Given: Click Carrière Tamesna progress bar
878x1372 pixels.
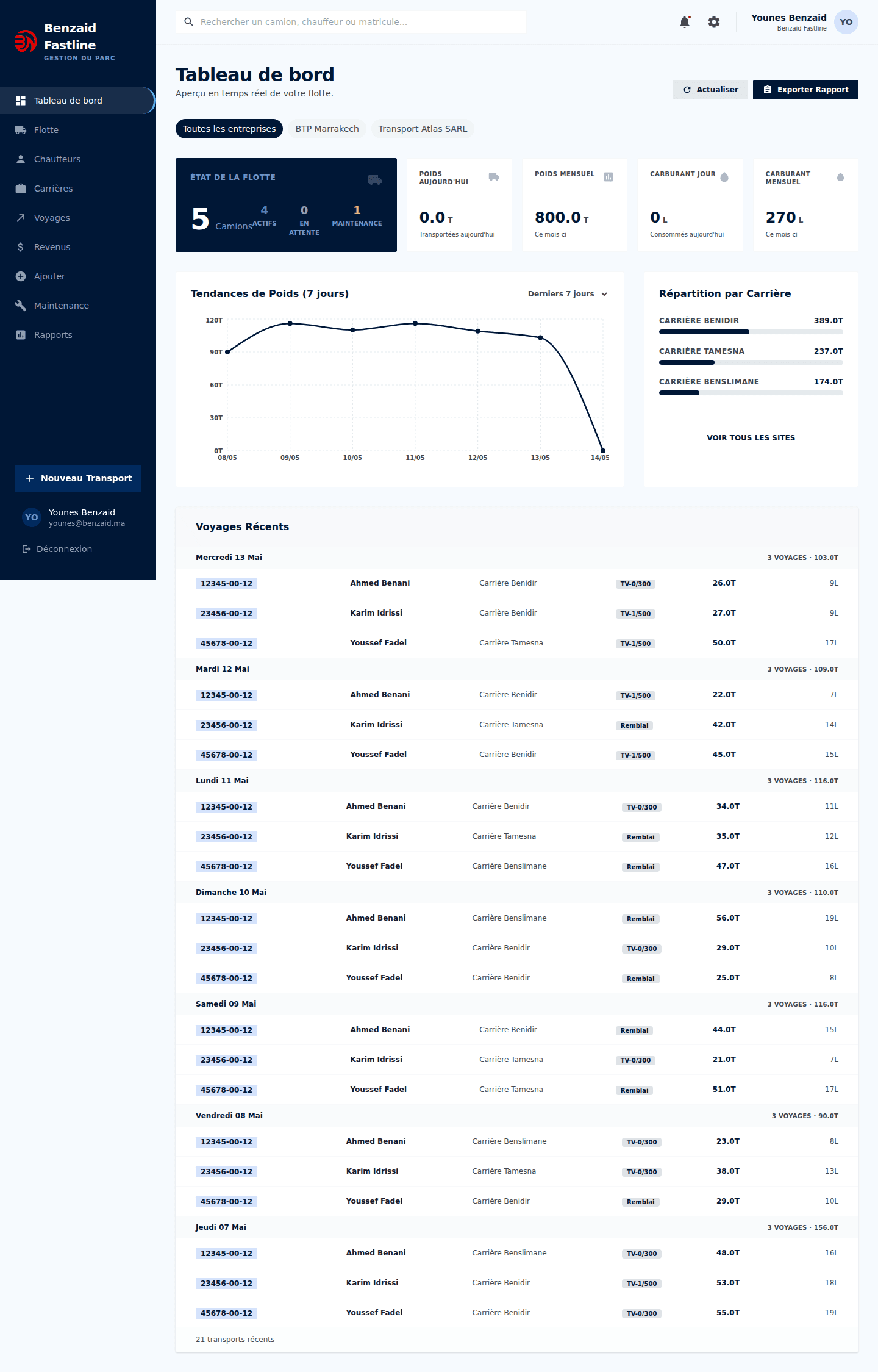Looking at the screenshot, I should tap(751, 362).
